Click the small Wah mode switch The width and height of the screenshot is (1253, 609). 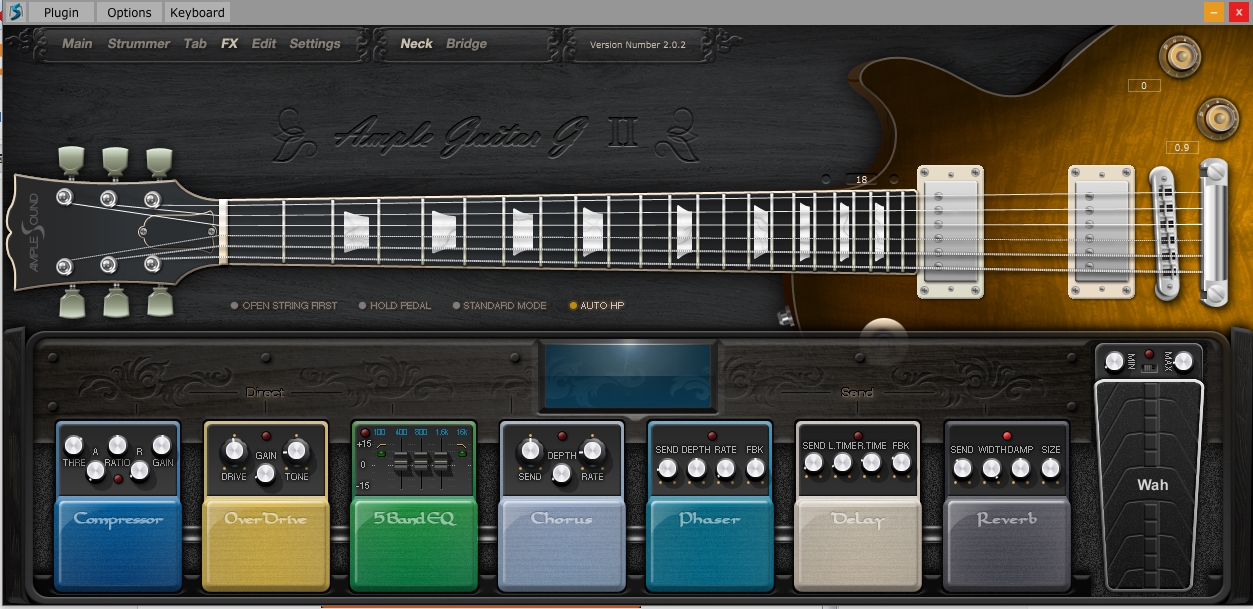(1149, 367)
